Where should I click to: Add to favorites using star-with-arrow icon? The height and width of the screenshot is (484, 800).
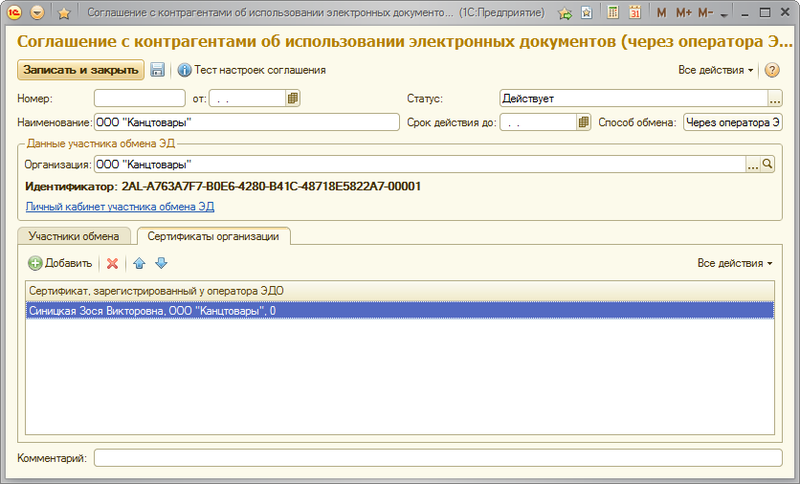click(565, 13)
